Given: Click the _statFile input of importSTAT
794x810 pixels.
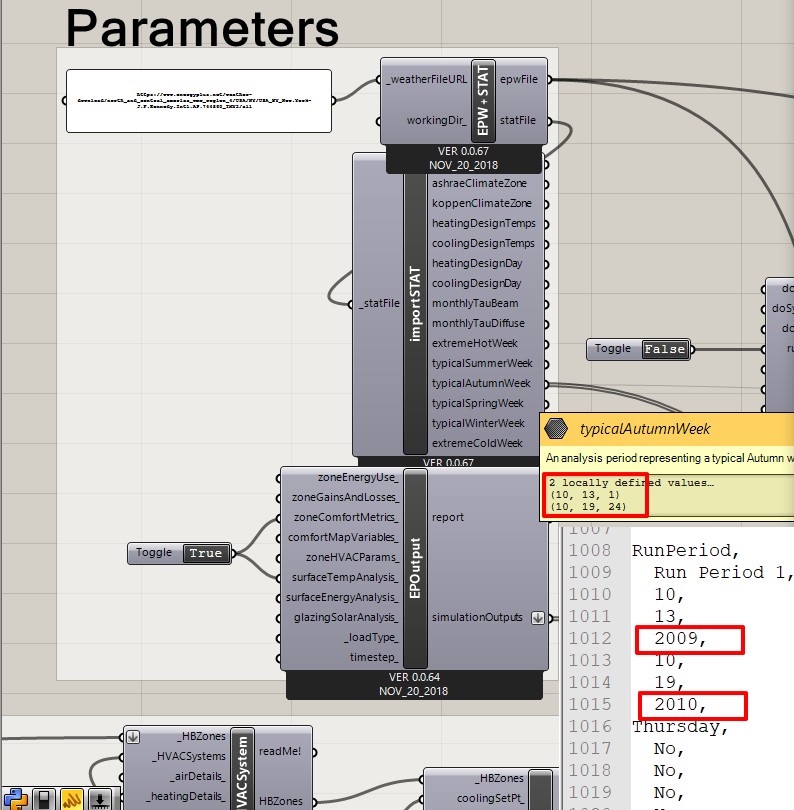Looking at the screenshot, I should pos(379,303).
